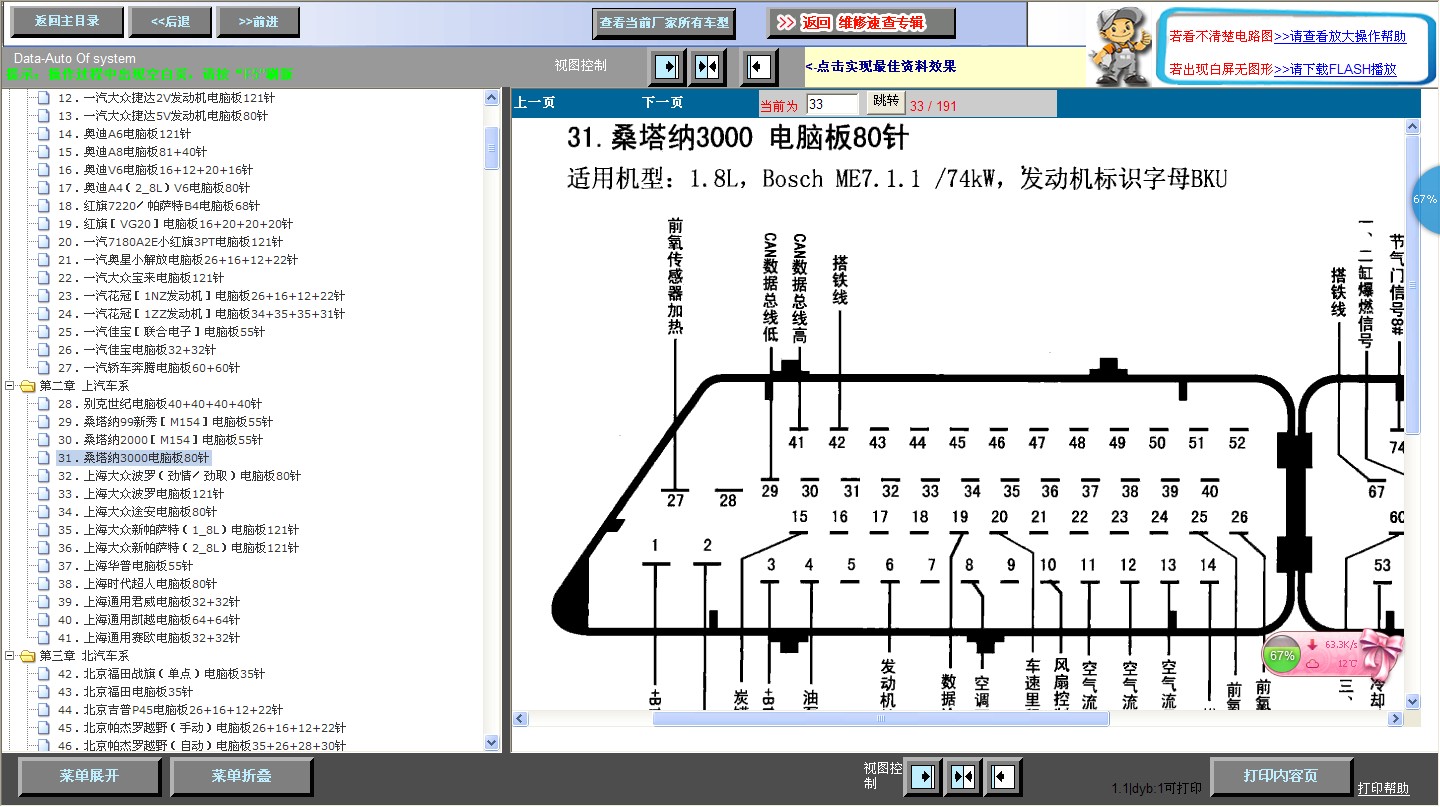Click the 菜单折叠 button
The image size is (1440, 807).
click(x=241, y=776)
